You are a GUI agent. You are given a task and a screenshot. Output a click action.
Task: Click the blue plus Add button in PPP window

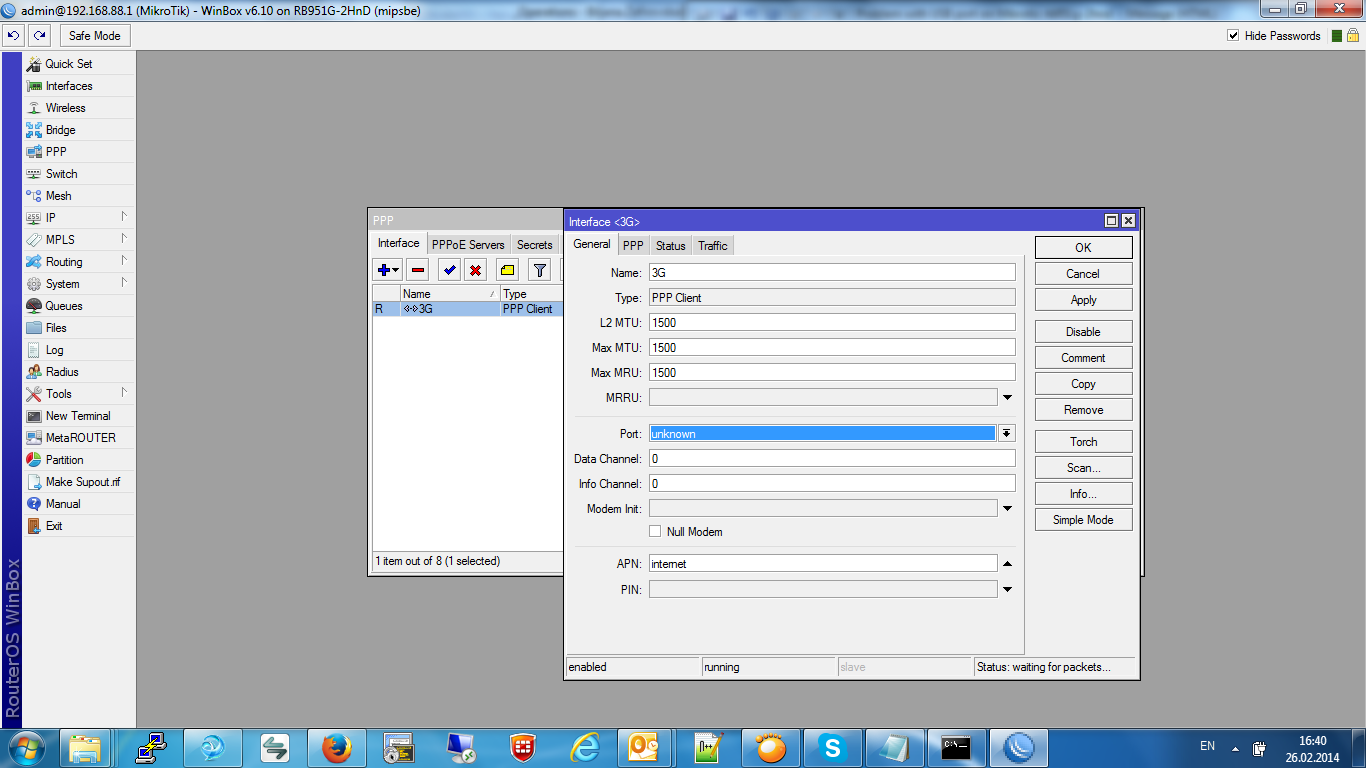click(387, 270)
